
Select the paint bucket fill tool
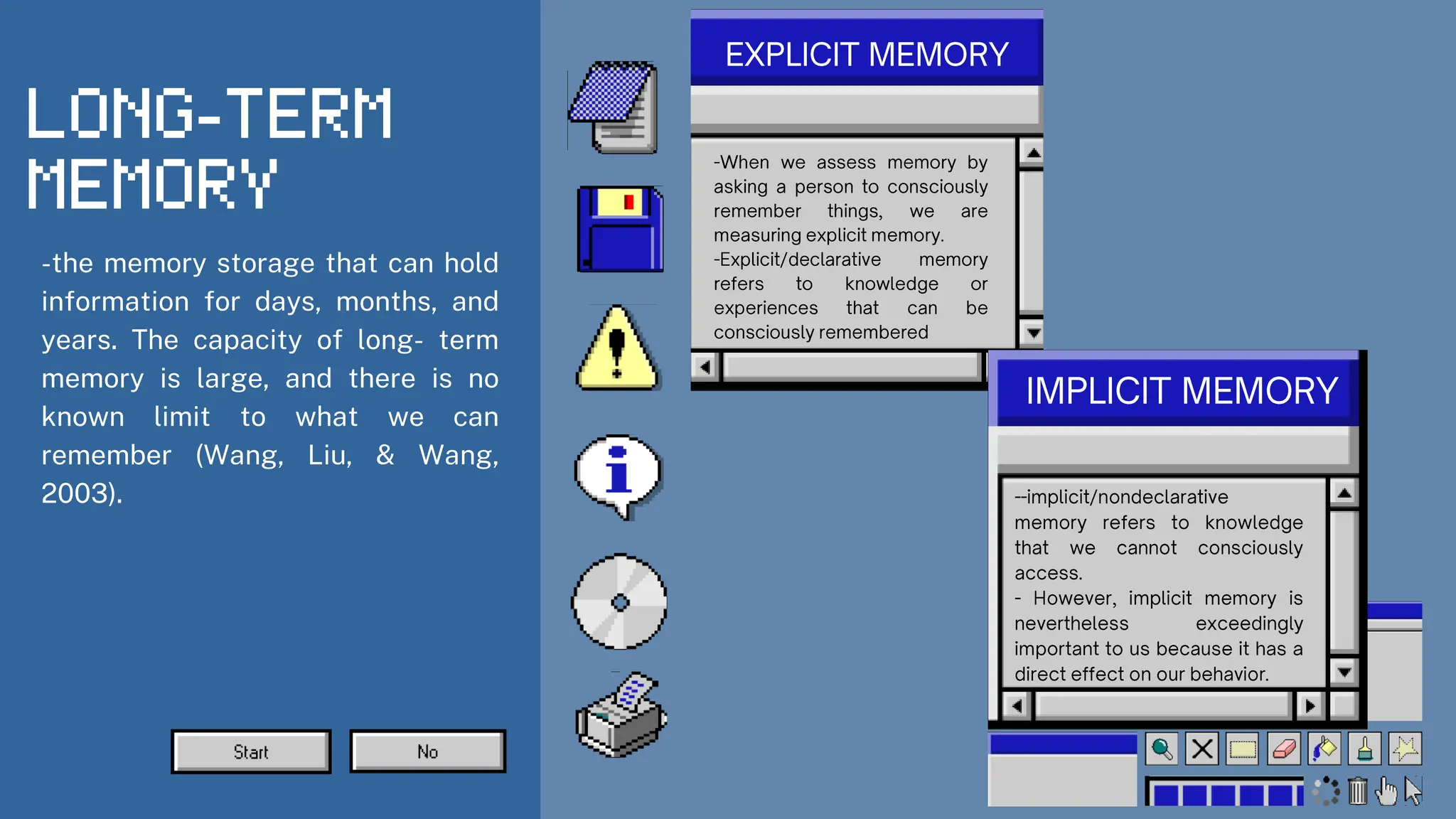(1324, 749)
